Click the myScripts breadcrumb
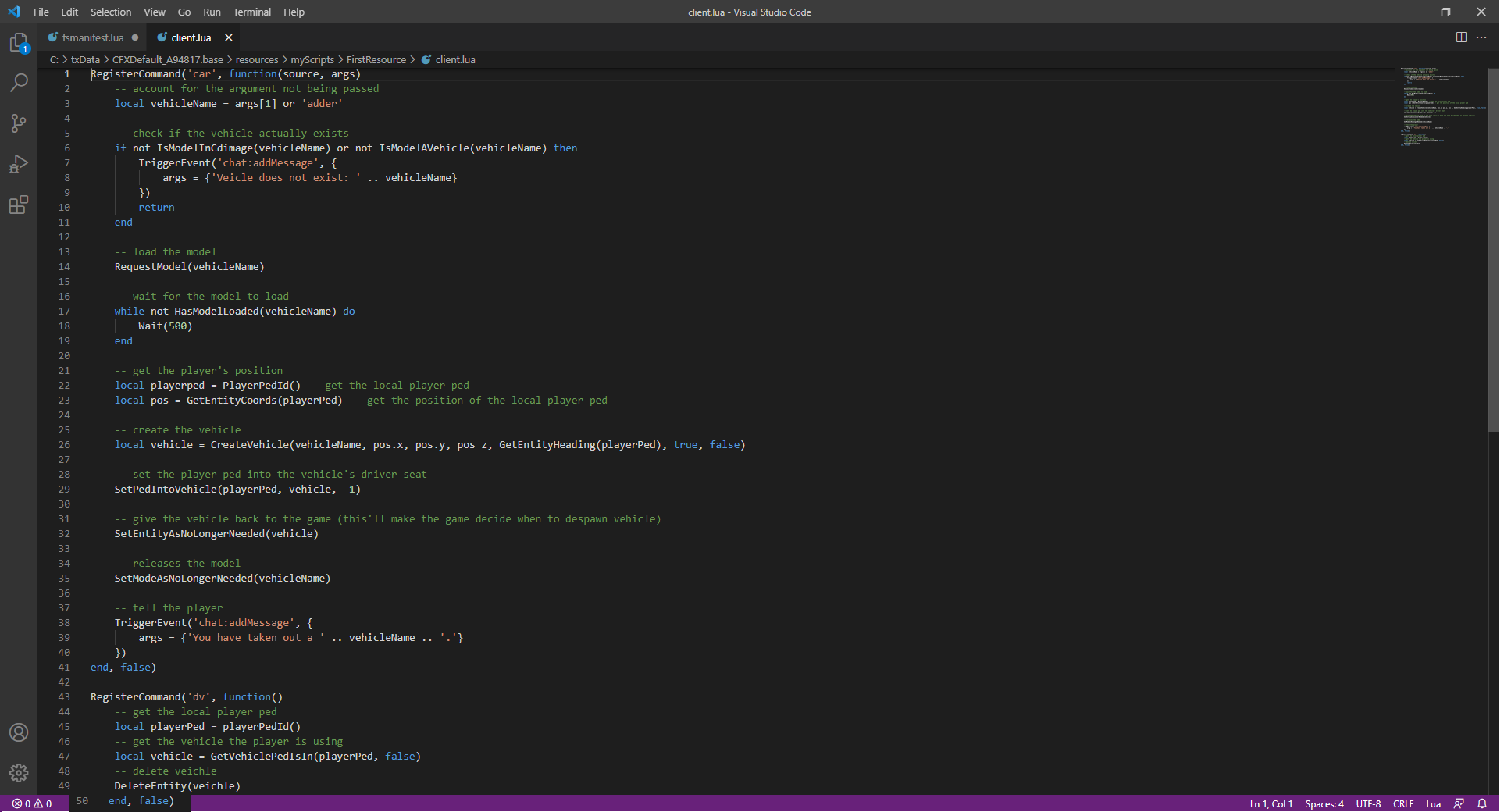 [x=312, y=59]
